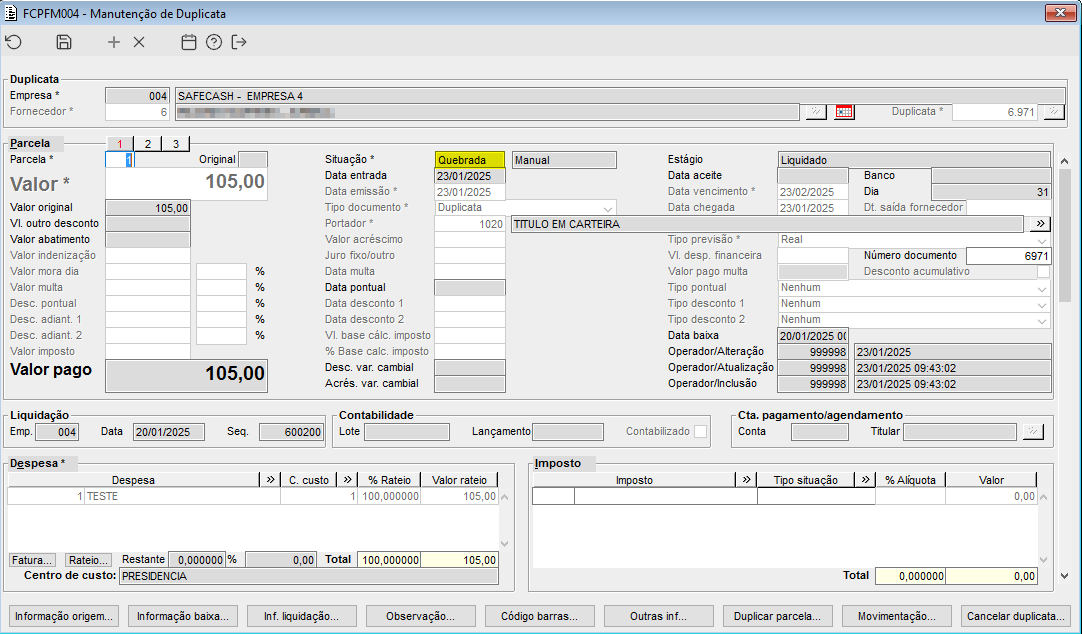Click the exit door toolbar icon
This screenshot has width=1082, height=634.
[x=239, y=42]
